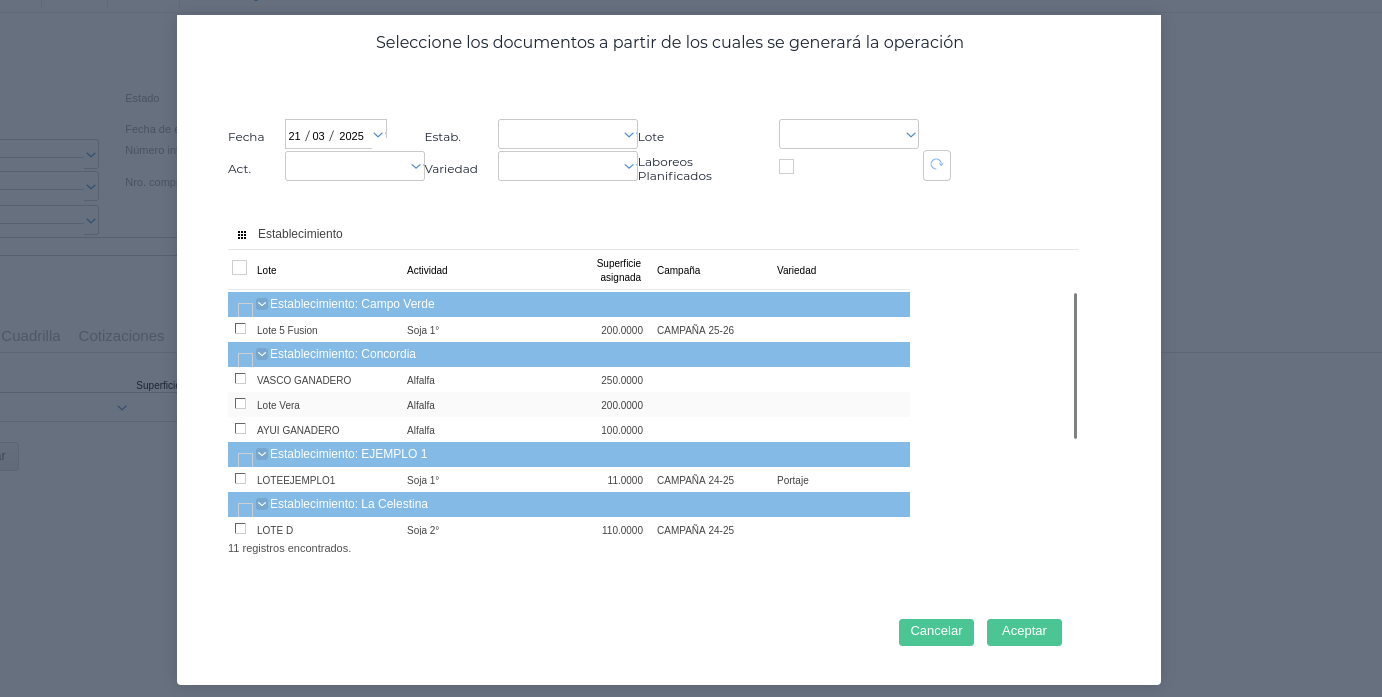Collapse the Establecimiento: EJEMPLO 1 group
1382x697 pixels.
[262, 454]
